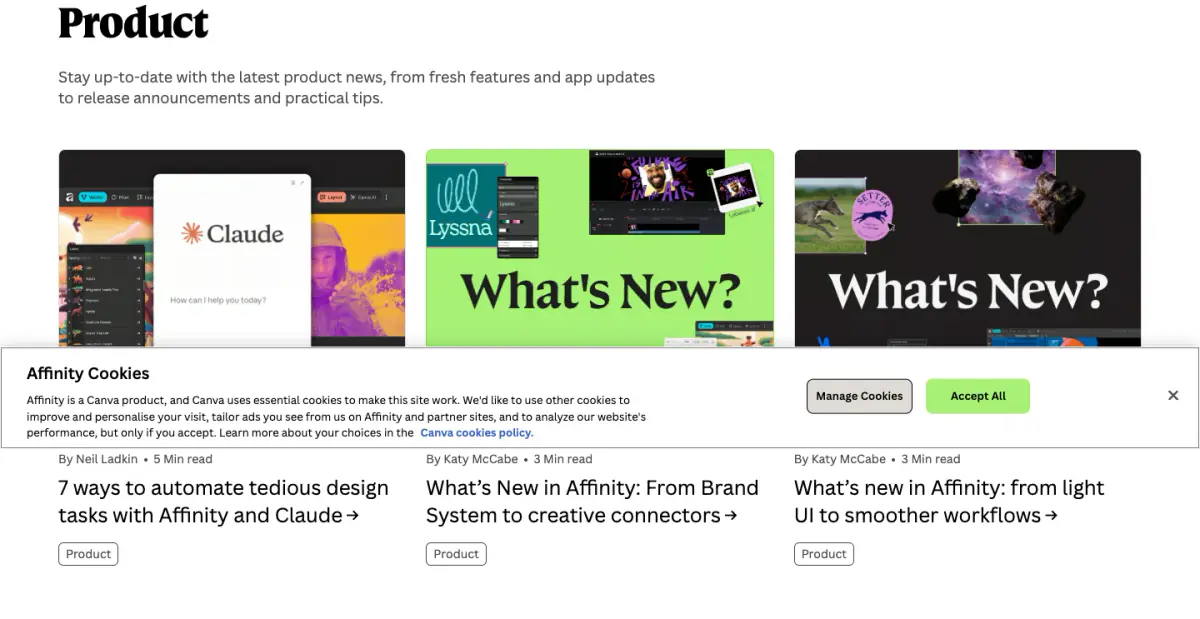Click Product tag under light UI article
This screenshot has width=1200, height=619.
click(x=824, y=554)
